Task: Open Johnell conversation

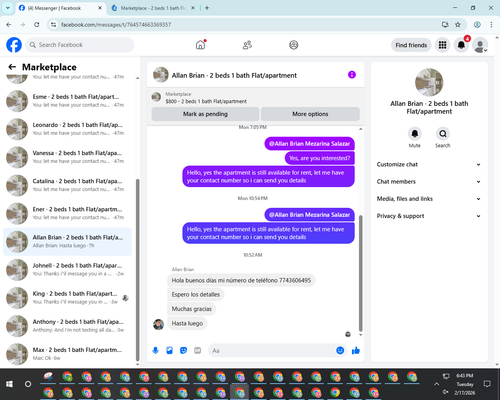Action: click(67, 269)
